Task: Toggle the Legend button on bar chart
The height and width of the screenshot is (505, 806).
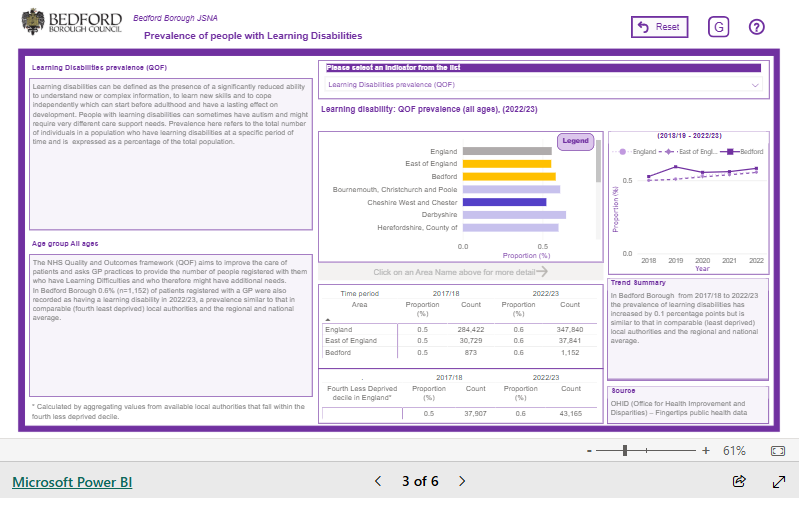Action: coord(575,141)
